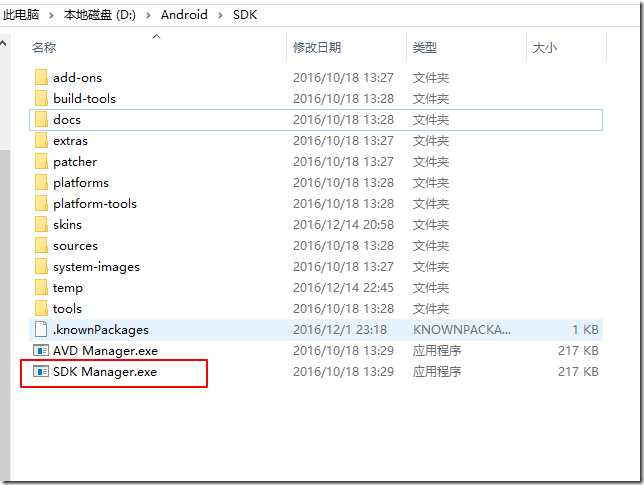
Task: Select the tools folder name
Action: pyautogui.click(x=67, y=308)
